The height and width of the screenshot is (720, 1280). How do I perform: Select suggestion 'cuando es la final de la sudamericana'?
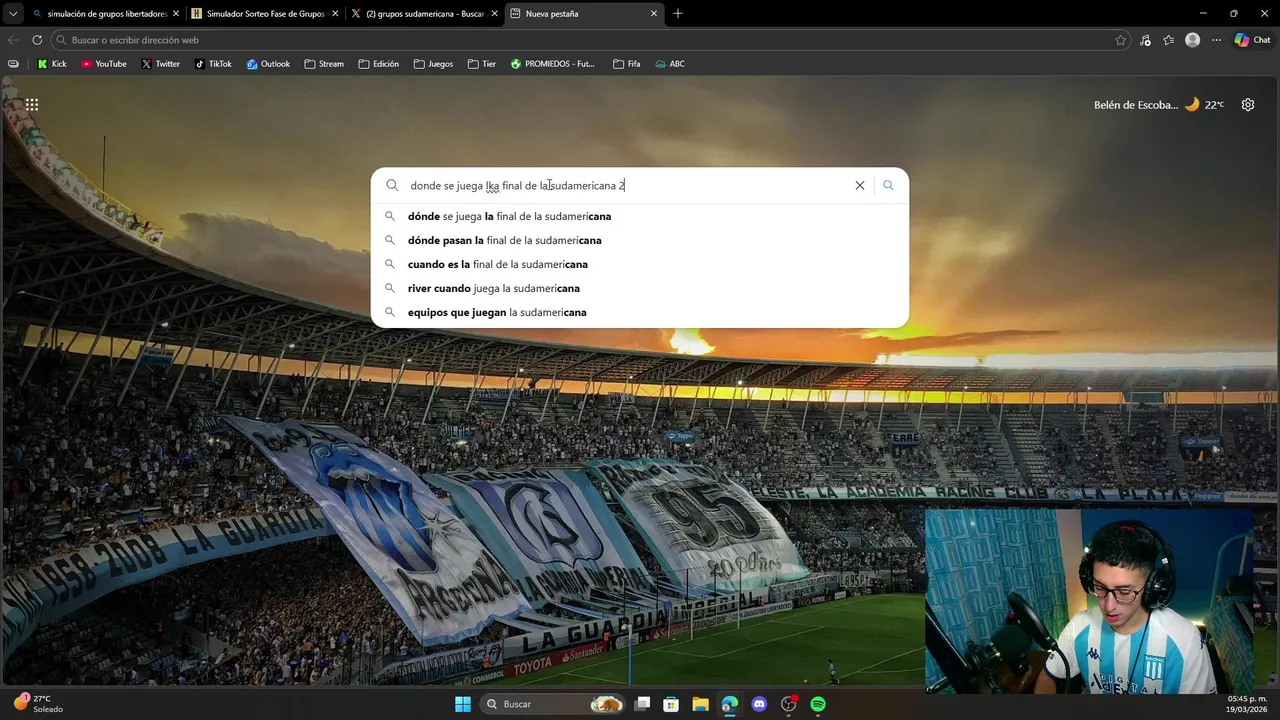(x=640, y=264)
